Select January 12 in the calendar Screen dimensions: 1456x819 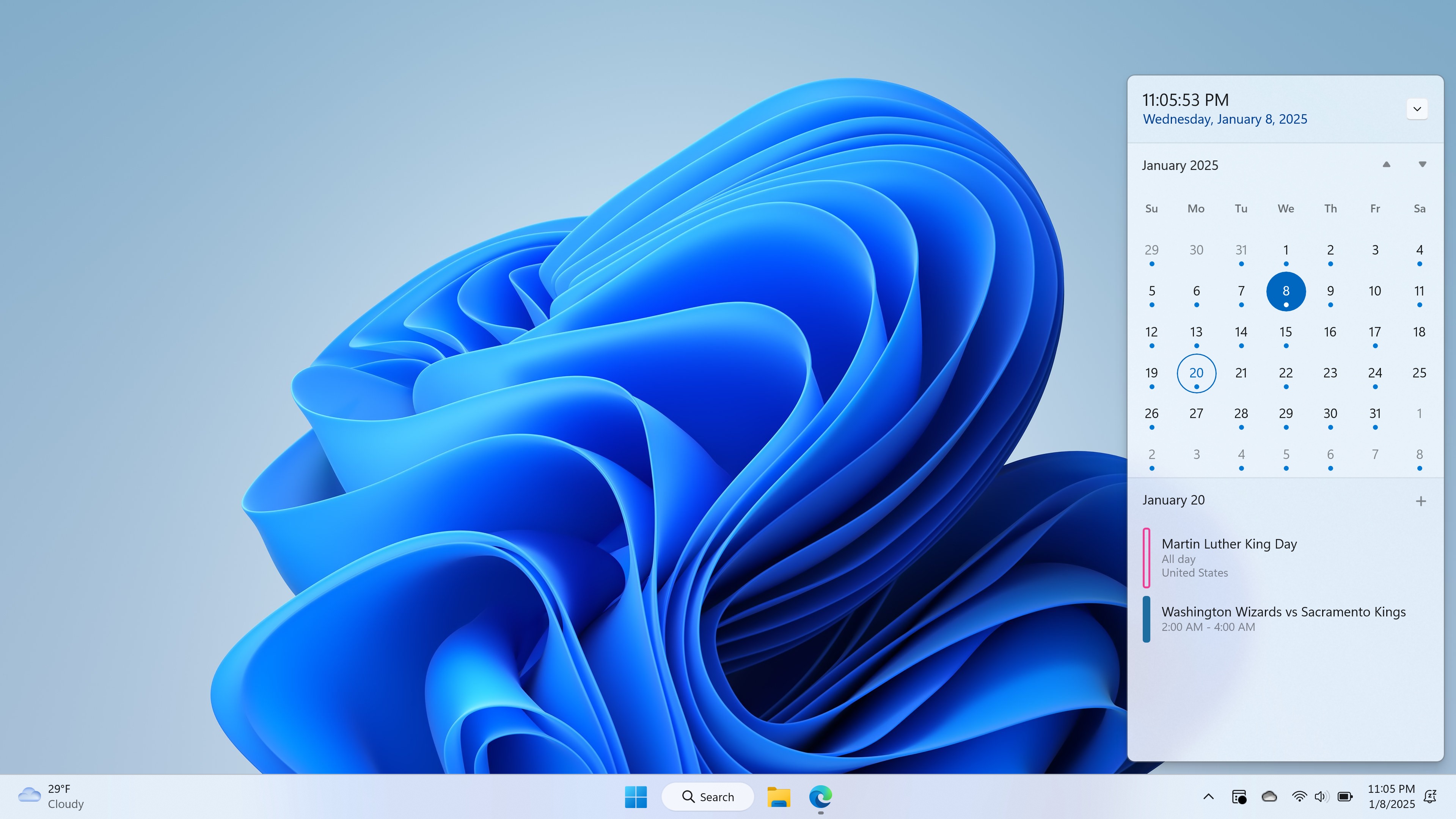1152,332
